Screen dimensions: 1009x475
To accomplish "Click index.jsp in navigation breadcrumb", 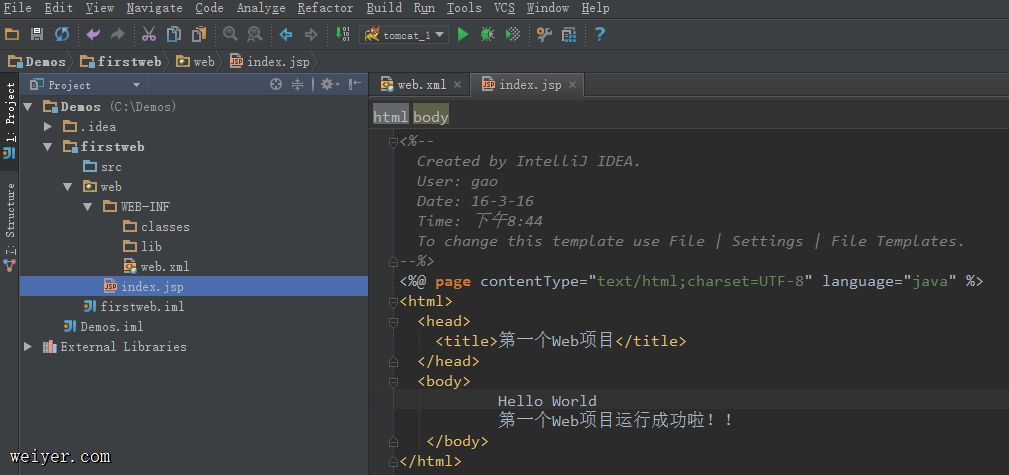I will click(270, 62).
